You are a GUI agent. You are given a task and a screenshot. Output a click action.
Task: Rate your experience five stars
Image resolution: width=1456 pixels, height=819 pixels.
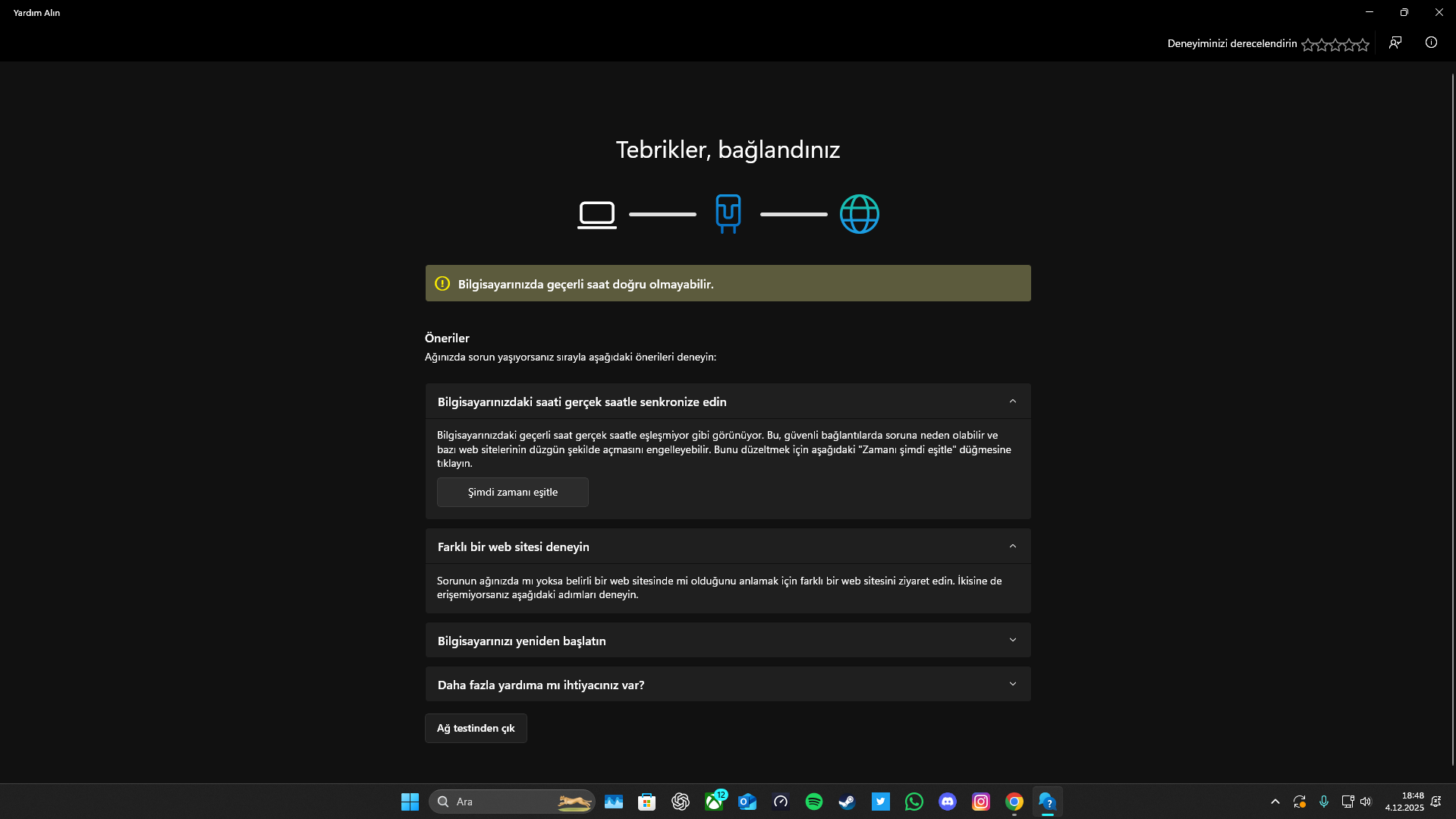click(x=1363, y=45)
